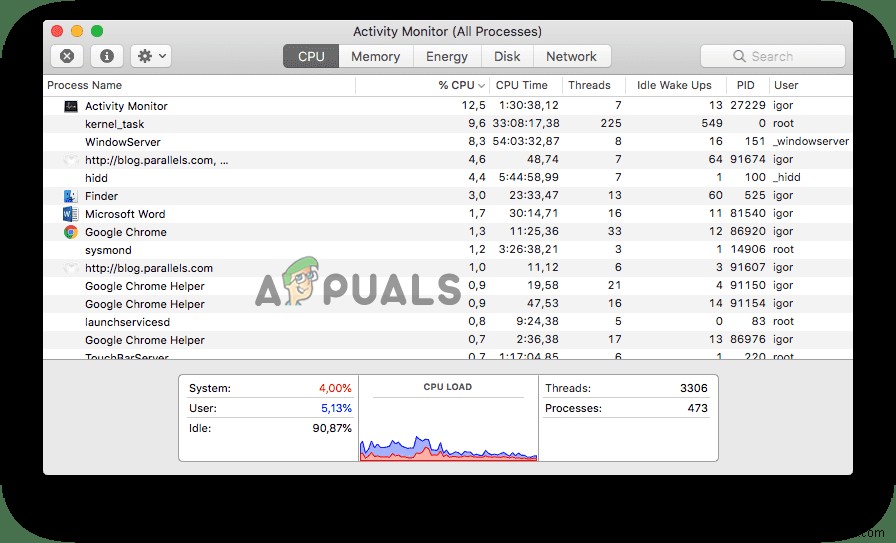The image size is (896, 543).
Task: Select the Activity Monitor app icon
Action: click(70, 106)
